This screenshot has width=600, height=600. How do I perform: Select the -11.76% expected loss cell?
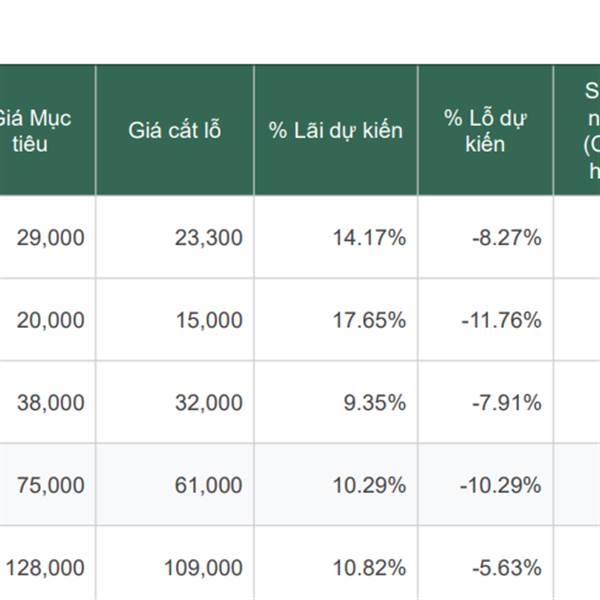click(501, 320)
